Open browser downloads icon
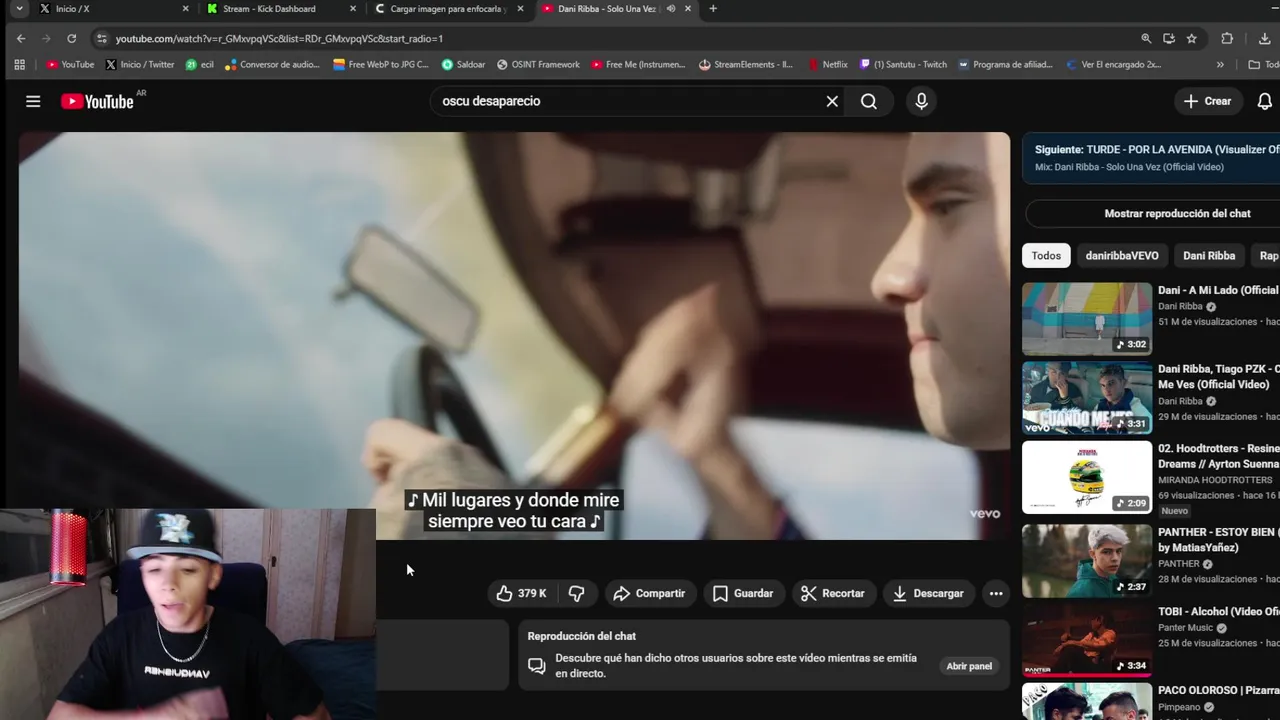This screenshot has height=720, width=1280. [x=1265, y=38]
